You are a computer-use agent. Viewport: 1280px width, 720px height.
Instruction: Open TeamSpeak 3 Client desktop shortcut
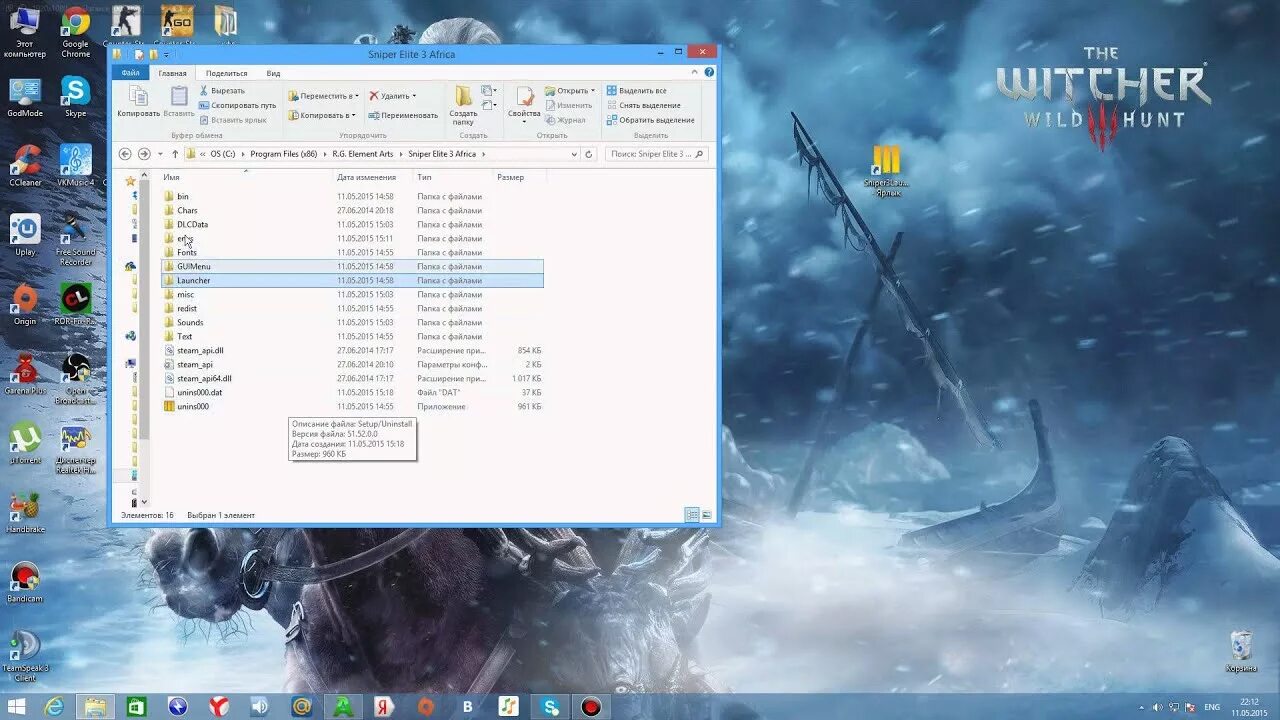25,655
